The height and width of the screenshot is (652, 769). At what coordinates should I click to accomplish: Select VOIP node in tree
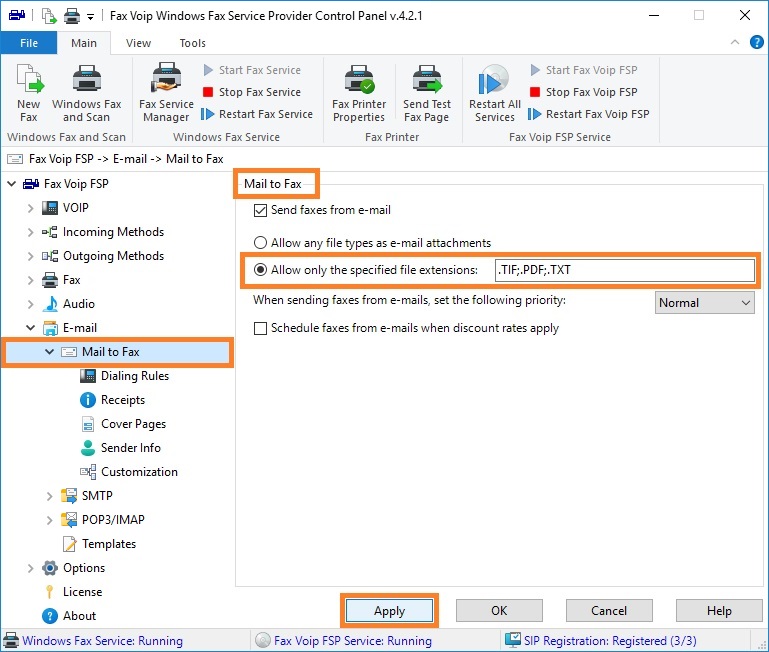(75, 208)
